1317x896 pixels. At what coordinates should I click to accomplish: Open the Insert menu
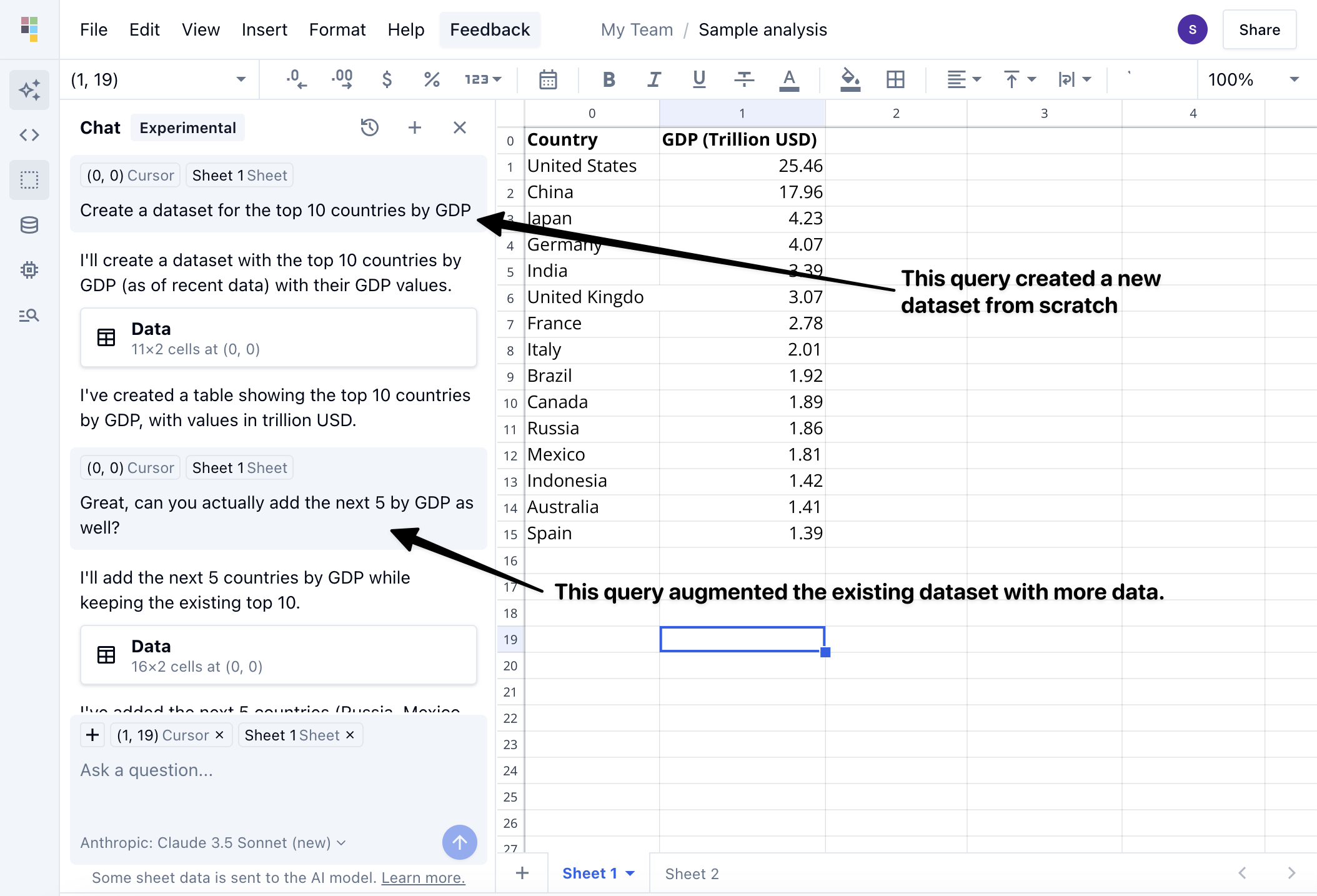click(264, 29)
